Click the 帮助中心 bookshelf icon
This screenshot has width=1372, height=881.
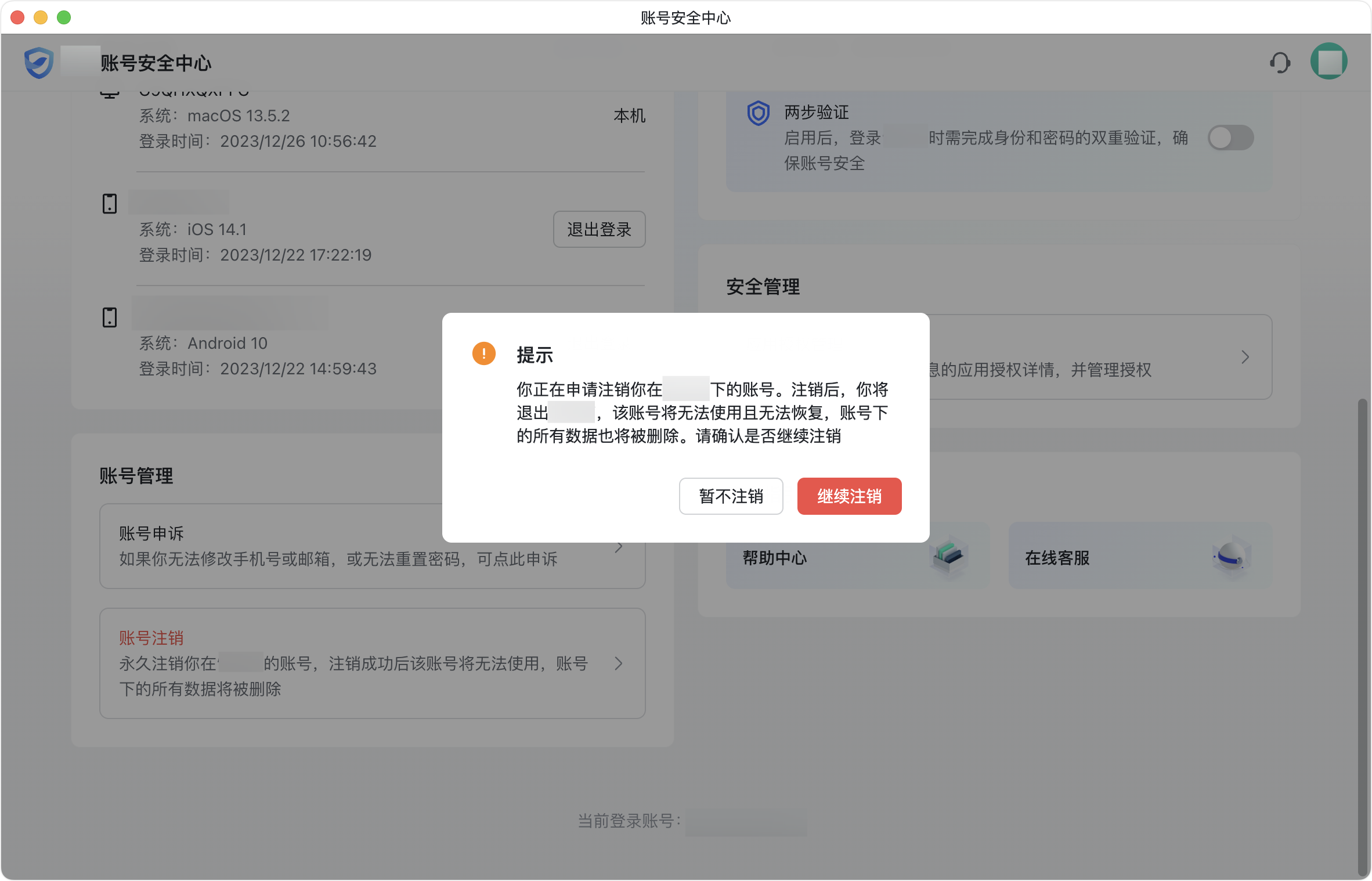point(947,556)
